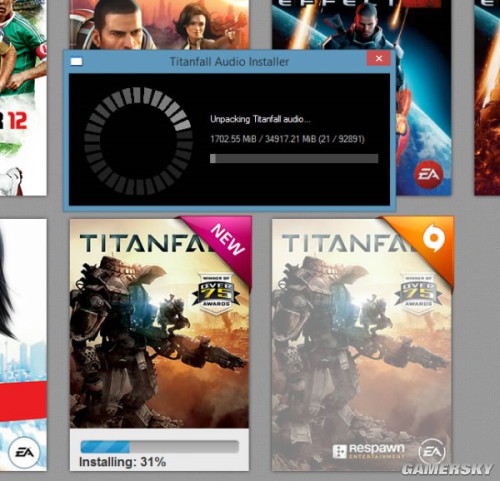Click the Unpacking Titanfall audio status text
500x481 pixels.
pos(260,119)
